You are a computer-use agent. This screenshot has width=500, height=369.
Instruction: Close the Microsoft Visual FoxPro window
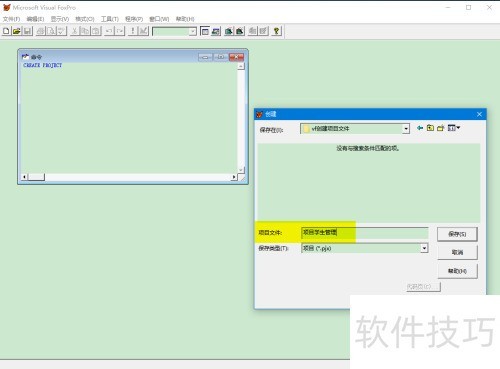point(489,8)
